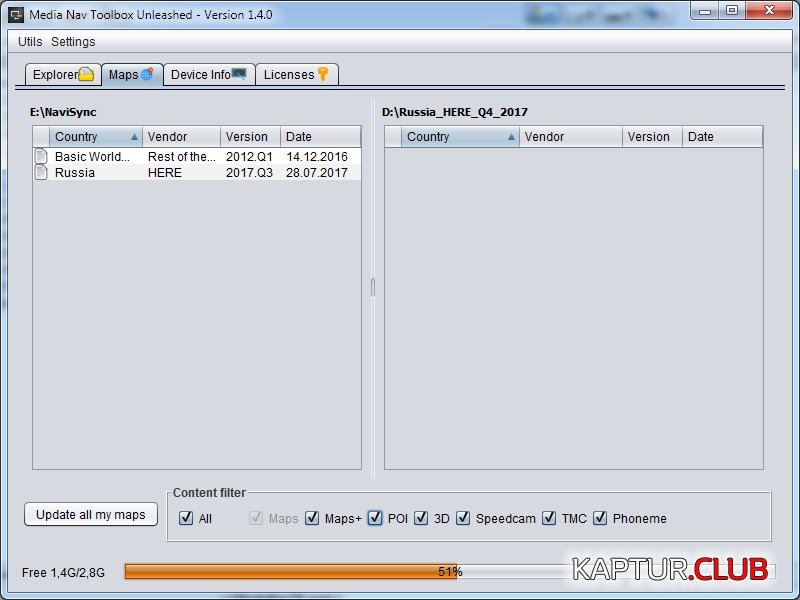Maximize the Media Nav Toolbox window
This screenshot has height=600, width=800.
[x=732, y=11]
